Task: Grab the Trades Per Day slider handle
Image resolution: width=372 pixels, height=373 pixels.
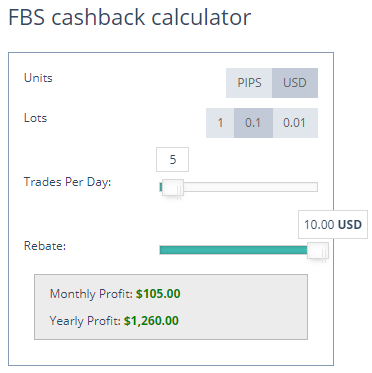Action: coord(173,187)
